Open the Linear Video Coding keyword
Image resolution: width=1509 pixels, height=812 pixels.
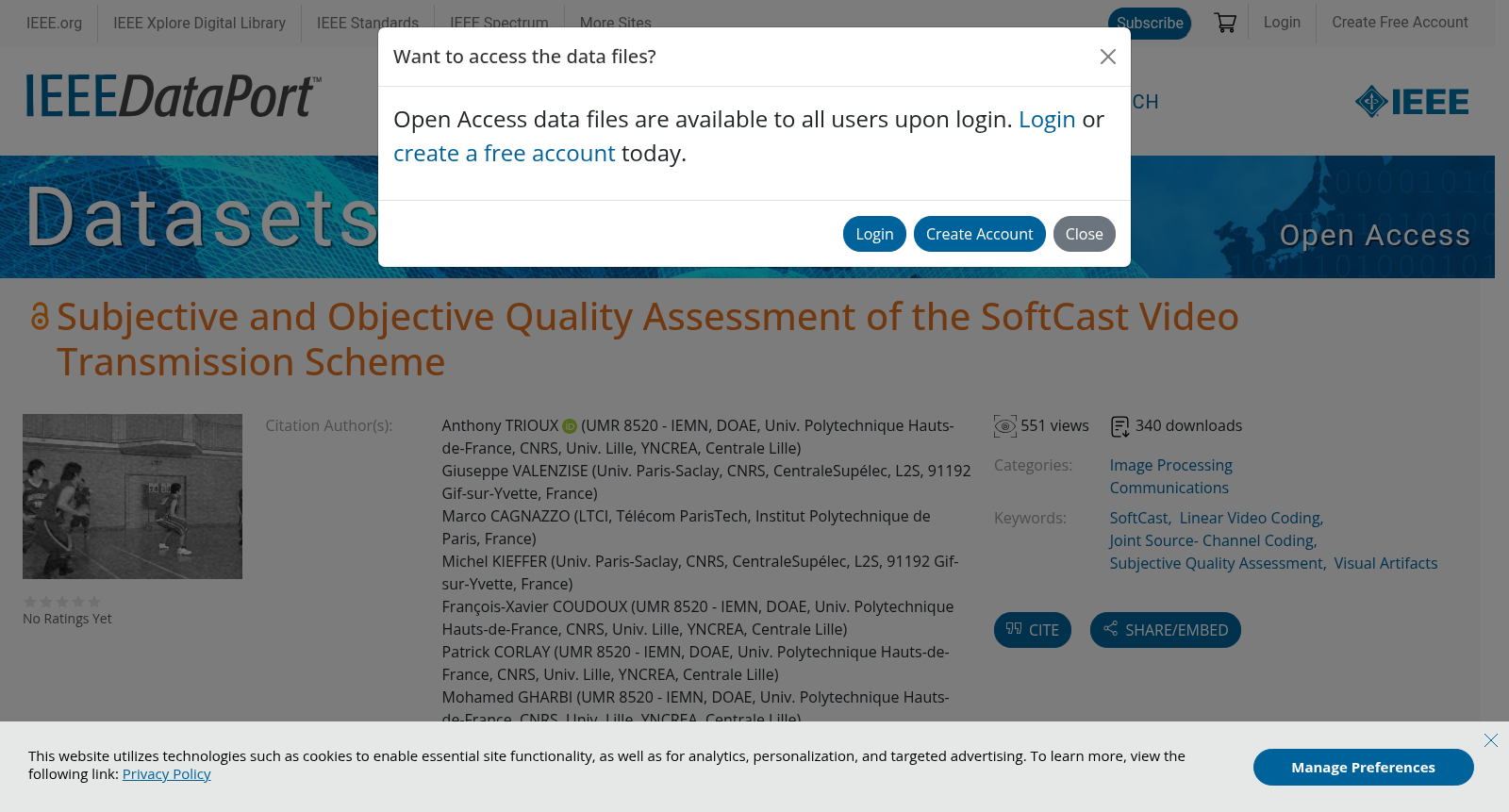pyautogui.click(x=1251, y=518)
